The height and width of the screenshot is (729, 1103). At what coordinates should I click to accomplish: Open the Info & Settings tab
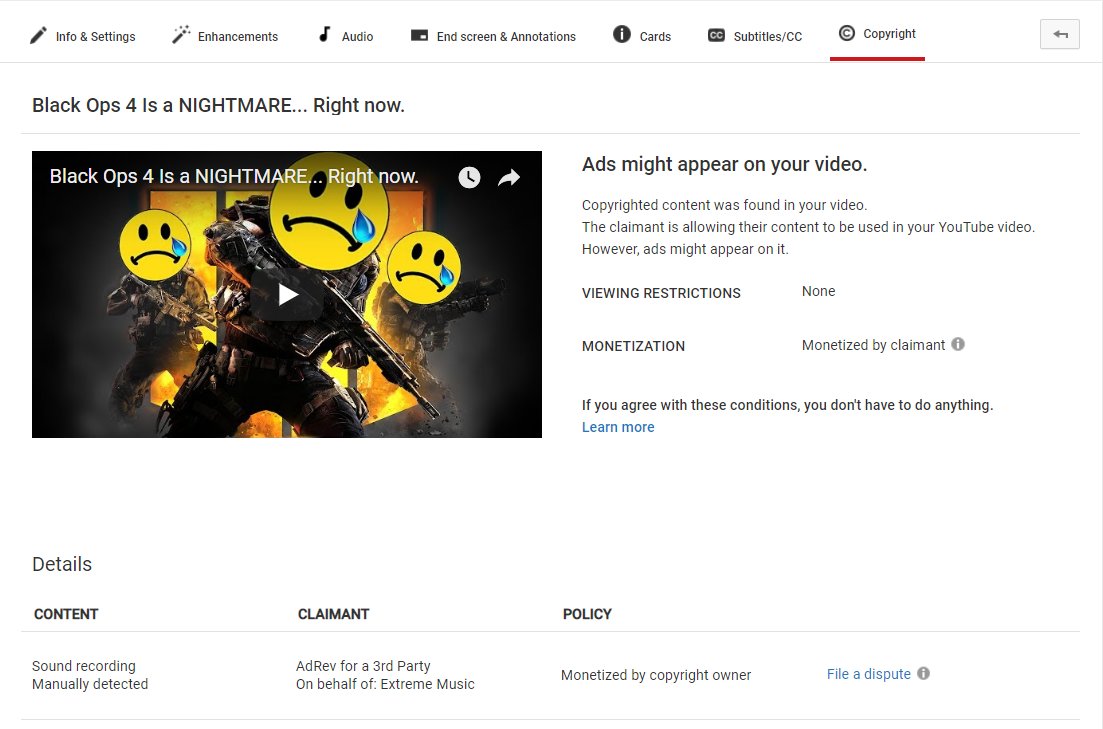click(83, 36)
